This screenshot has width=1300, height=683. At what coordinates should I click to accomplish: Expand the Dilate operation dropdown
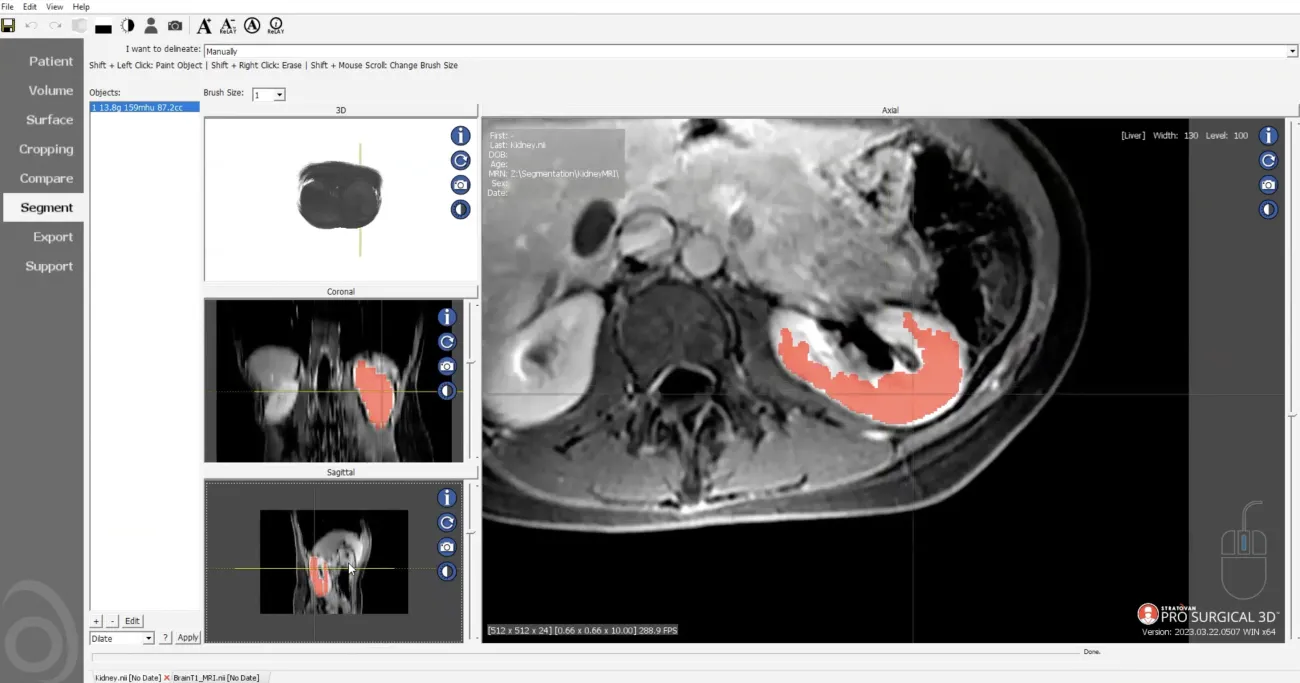click(148, 638)
